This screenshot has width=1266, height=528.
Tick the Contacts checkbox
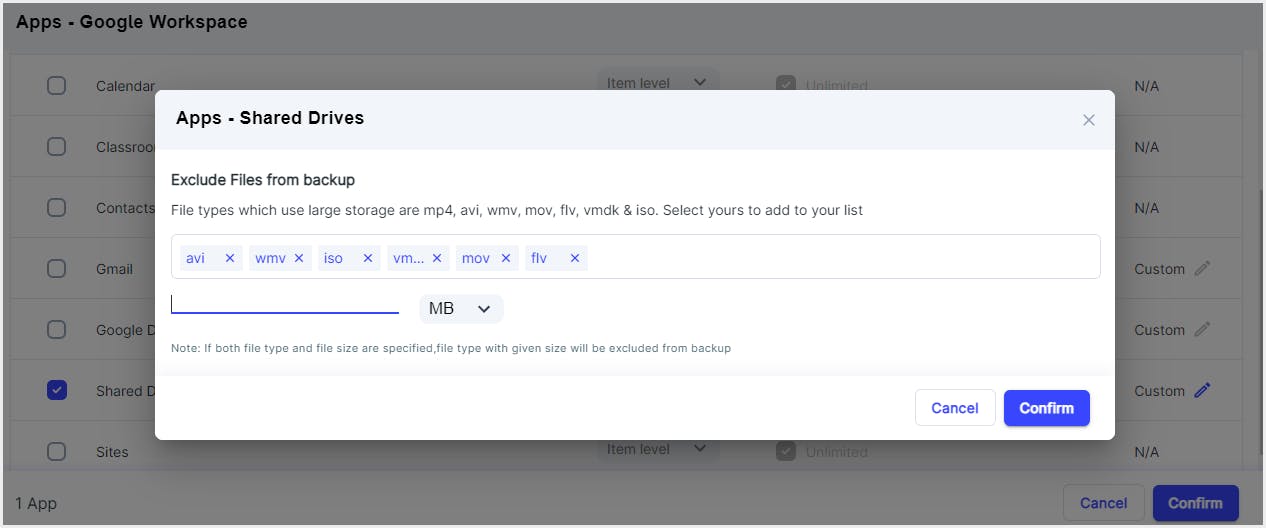click(57, 207)
